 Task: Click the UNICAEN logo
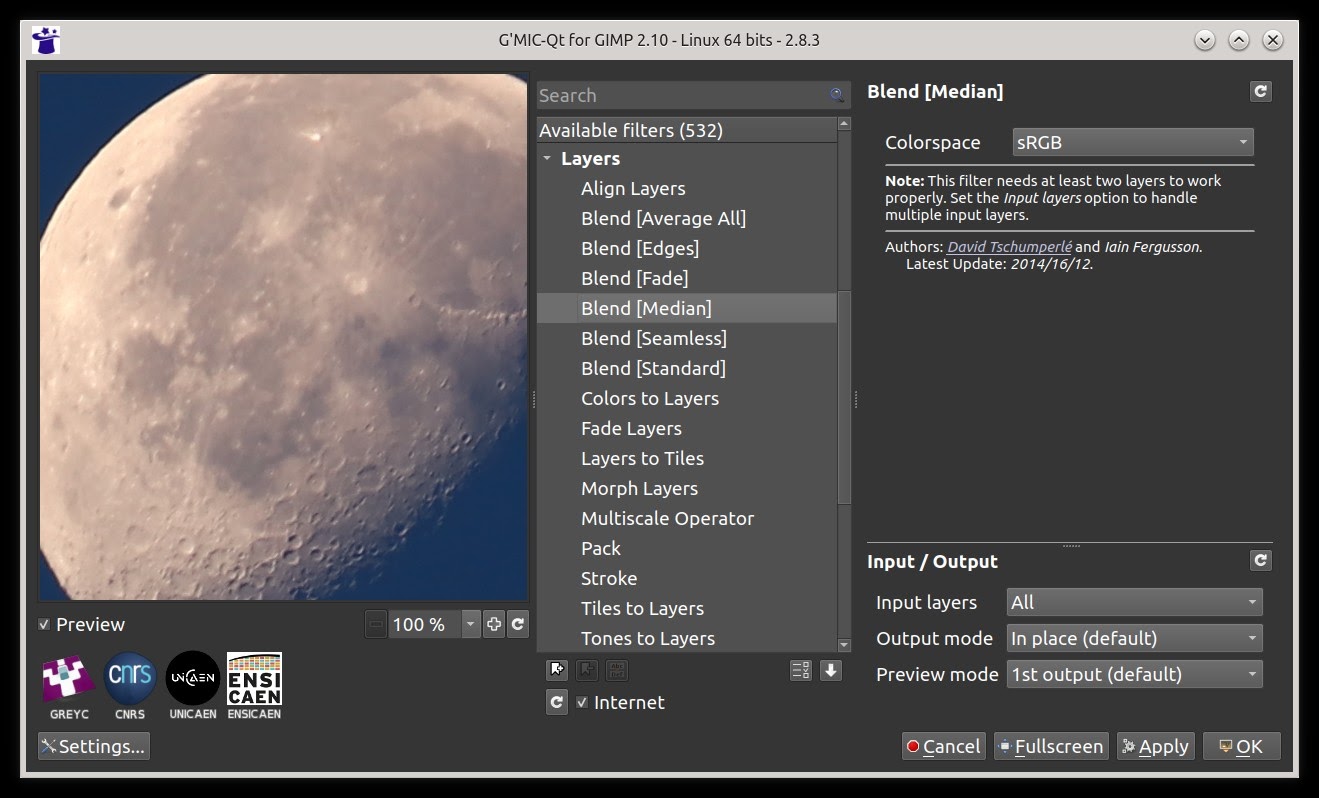(x=193, y=686)
